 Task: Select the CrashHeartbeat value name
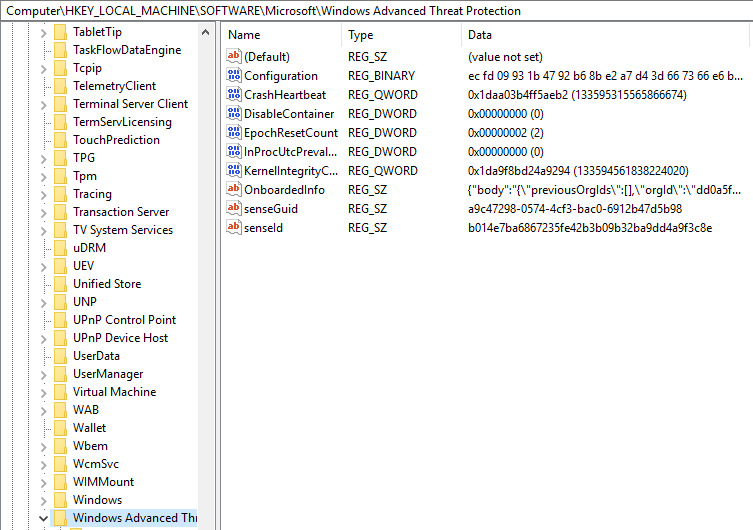tap(285, 95)
